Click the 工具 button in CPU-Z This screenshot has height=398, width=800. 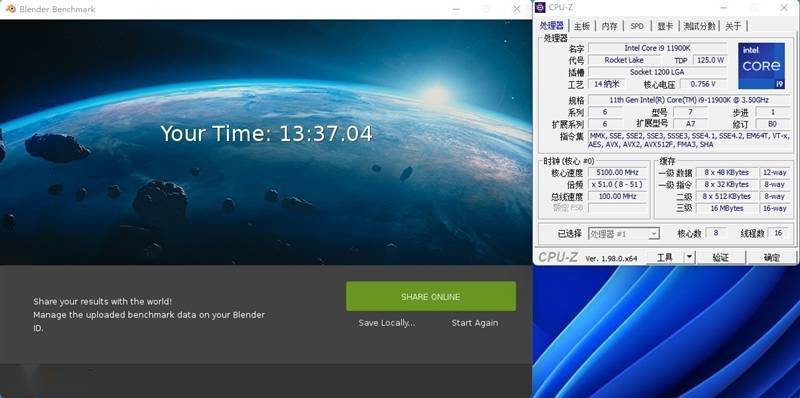[x=665, y=258]
